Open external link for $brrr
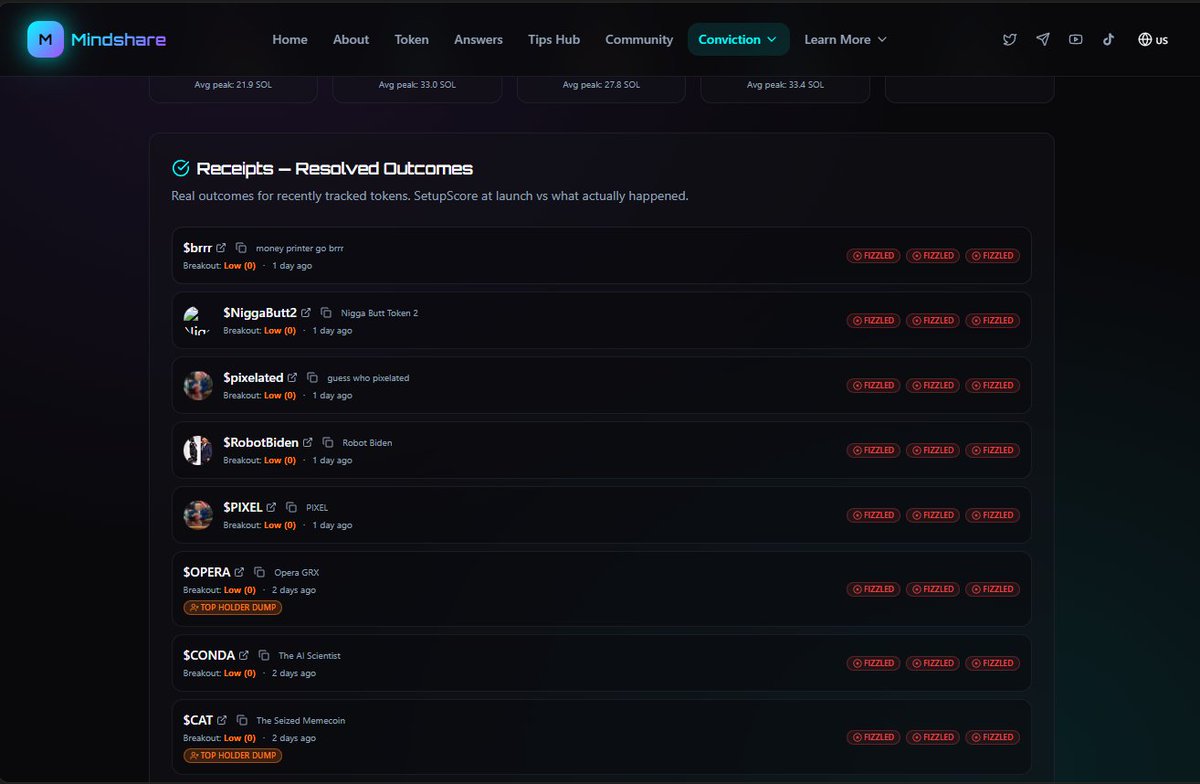This screenshot has height=784, width=1200. (x=221, y=247)
